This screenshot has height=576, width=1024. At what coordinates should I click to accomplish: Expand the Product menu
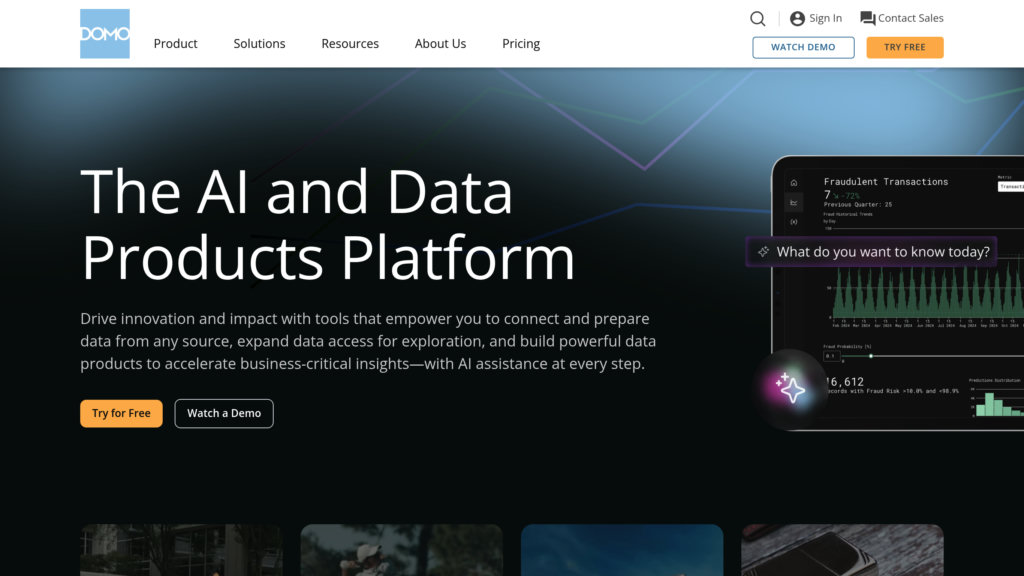[175, 44]
